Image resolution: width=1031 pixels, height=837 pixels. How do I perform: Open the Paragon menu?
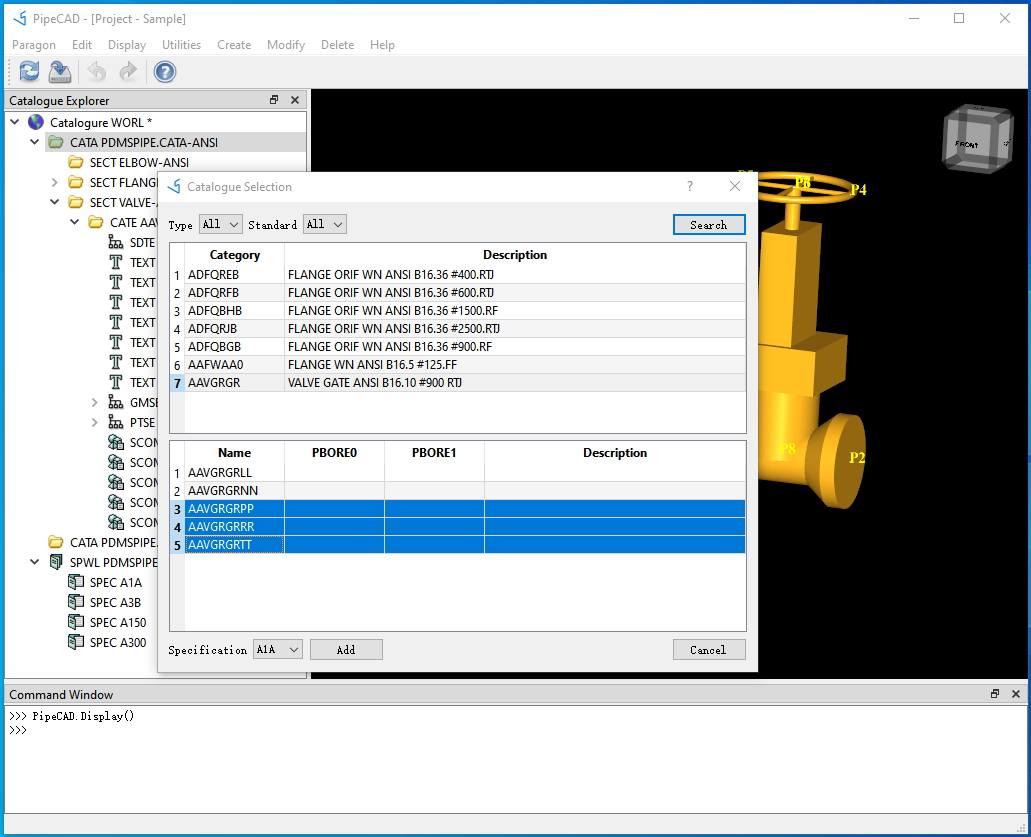click(34, 45)
